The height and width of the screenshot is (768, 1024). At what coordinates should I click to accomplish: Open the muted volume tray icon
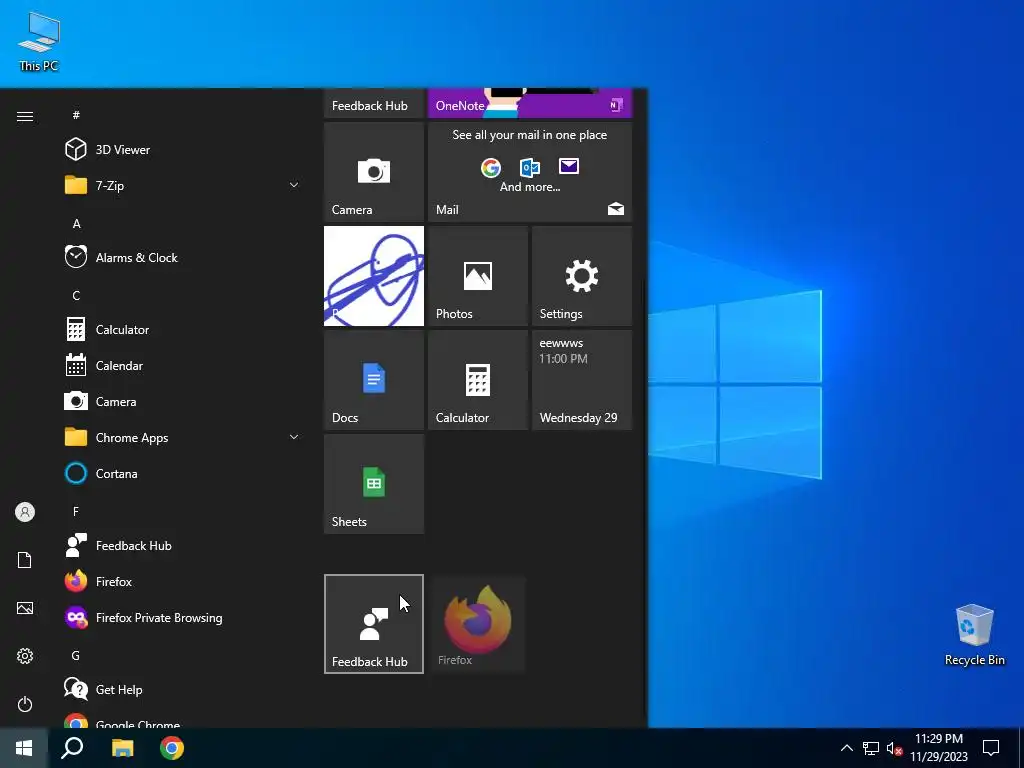[x=894, y=748]
